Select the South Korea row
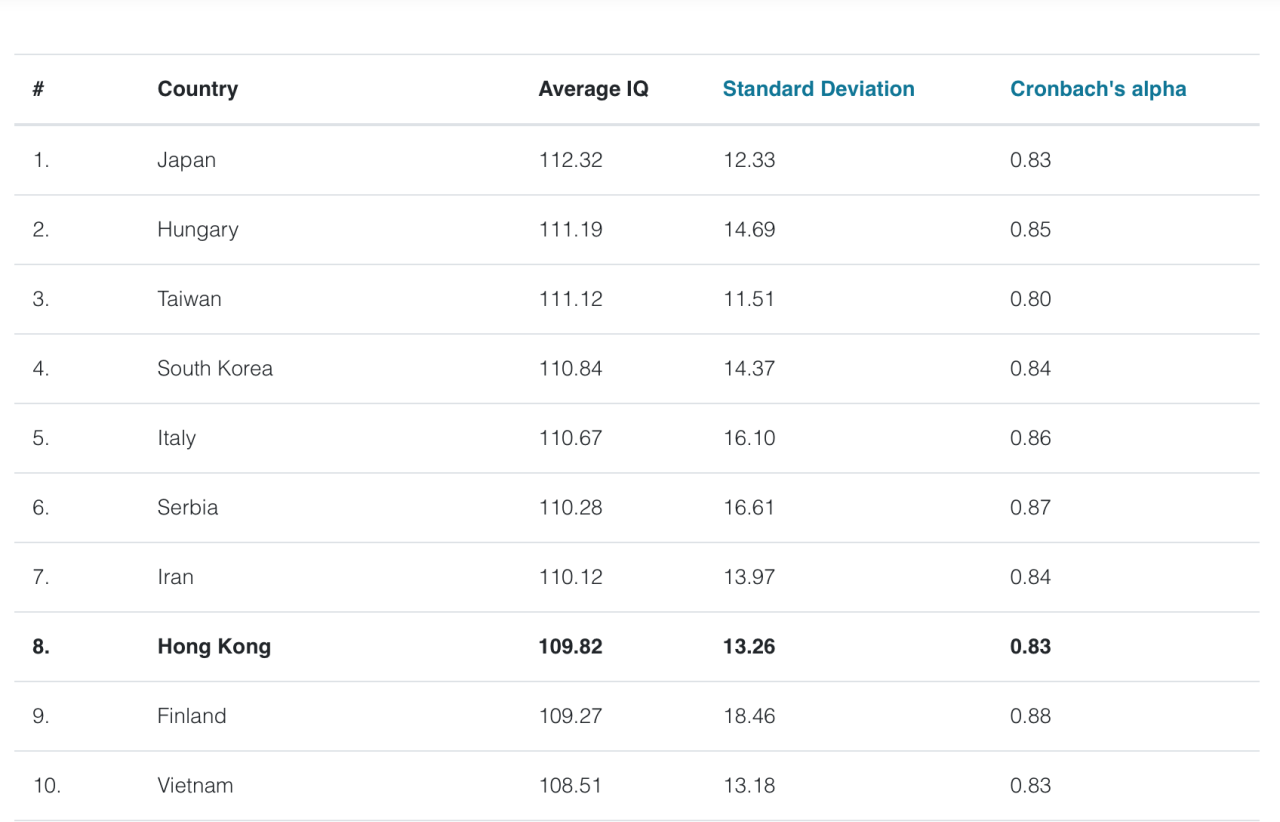 pos(214,369)
